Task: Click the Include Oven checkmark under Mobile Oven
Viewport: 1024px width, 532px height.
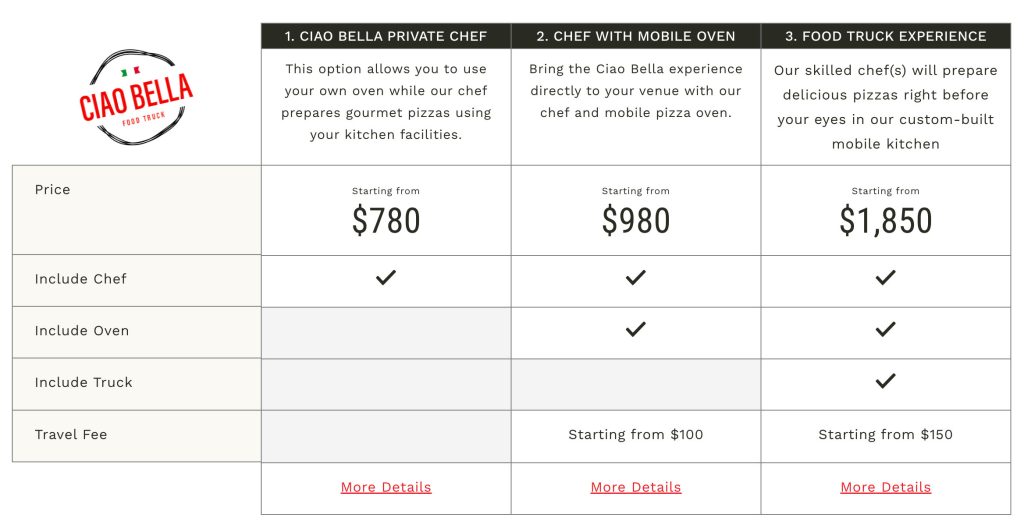Action: pyautogui.click(x=635, y=329)
